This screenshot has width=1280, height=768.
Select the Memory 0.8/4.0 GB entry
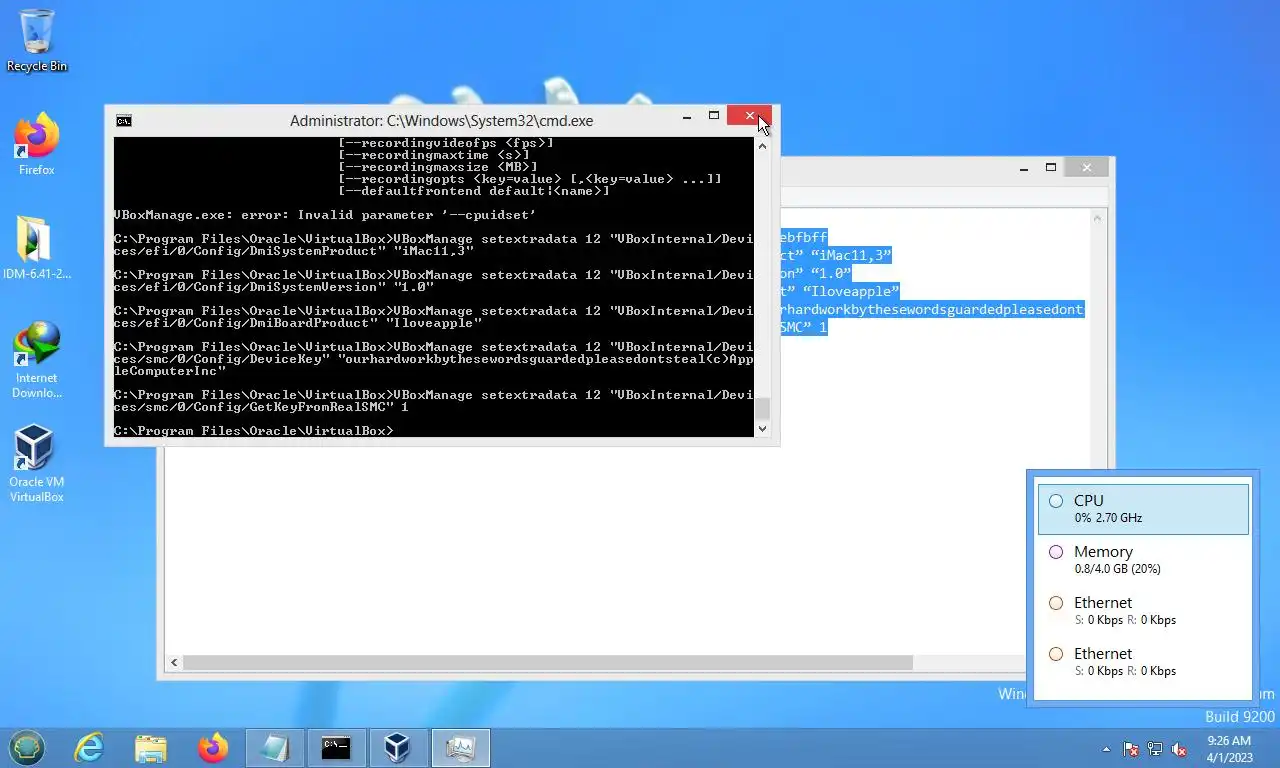click(1143, 560)
